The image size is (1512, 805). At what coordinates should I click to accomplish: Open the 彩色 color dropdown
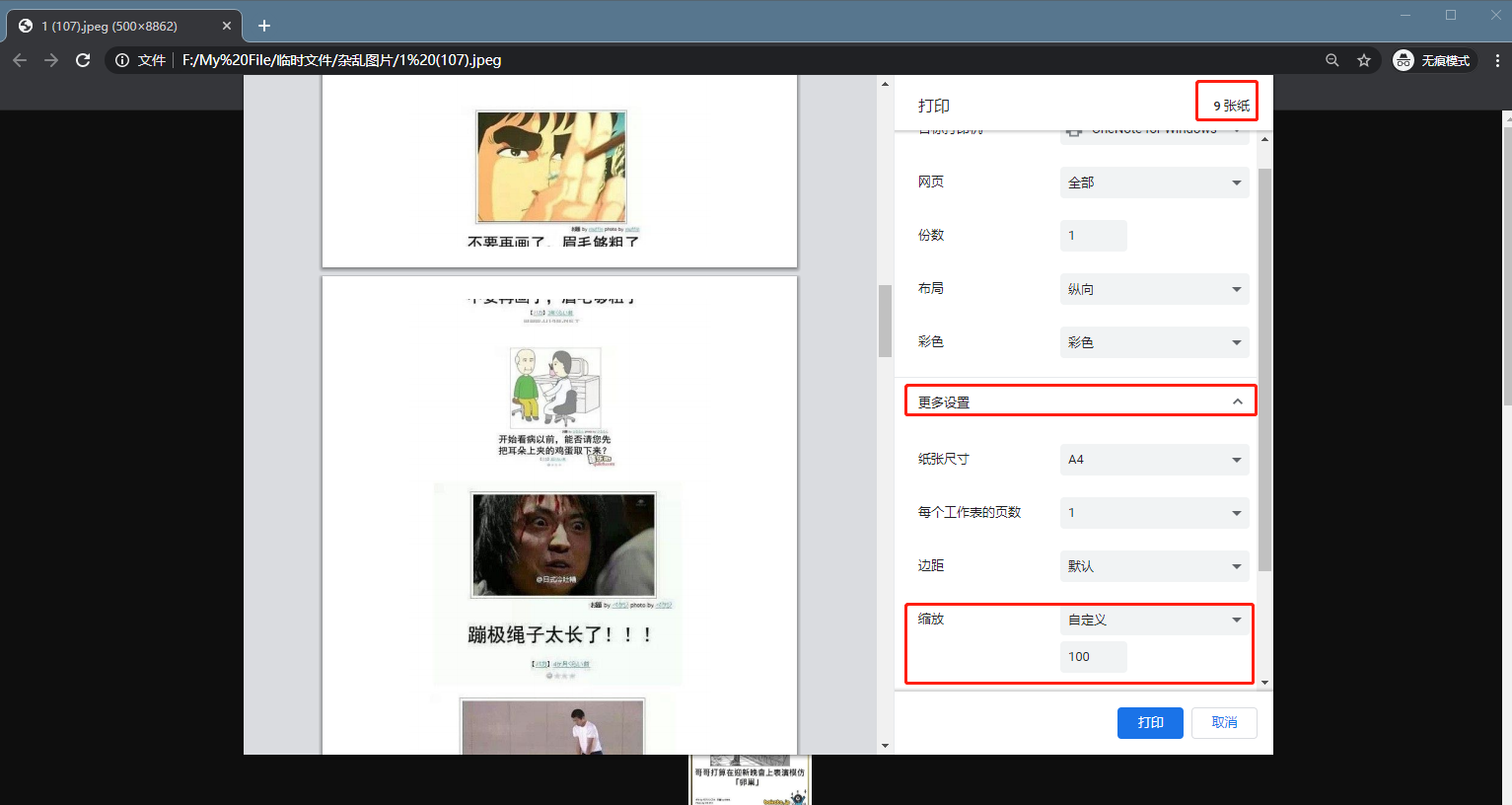[x=1154, y=342]
